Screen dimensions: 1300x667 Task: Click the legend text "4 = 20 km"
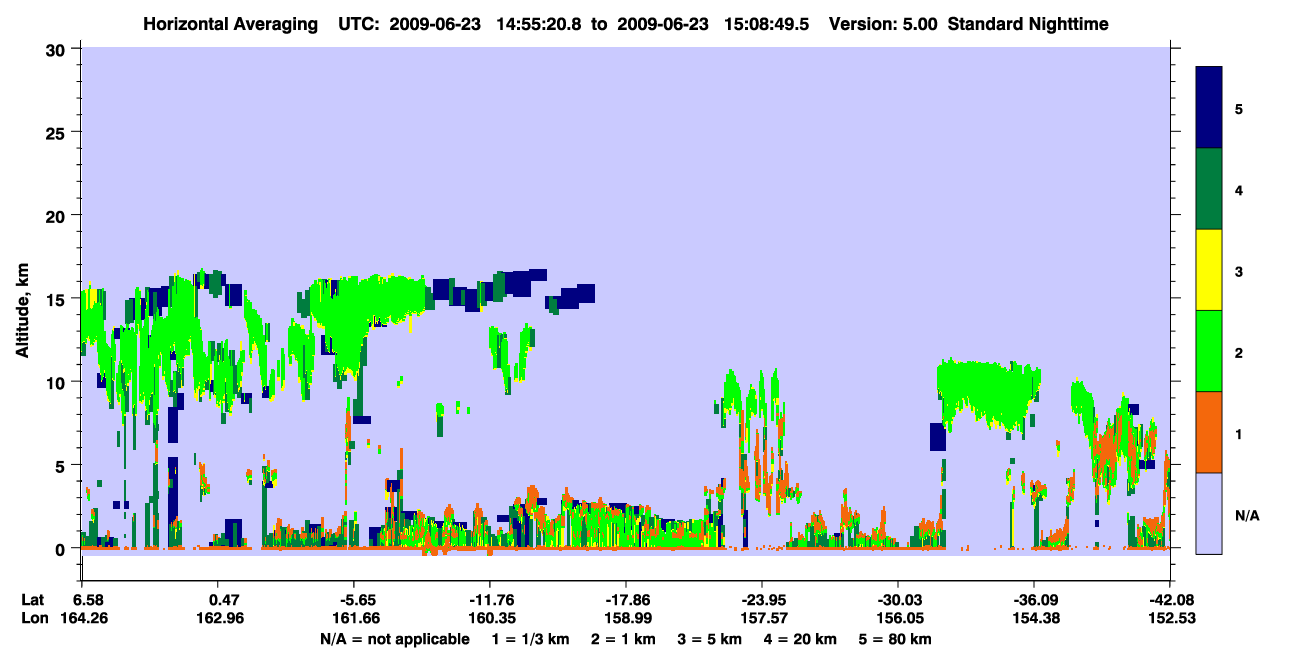coord(800,639)
